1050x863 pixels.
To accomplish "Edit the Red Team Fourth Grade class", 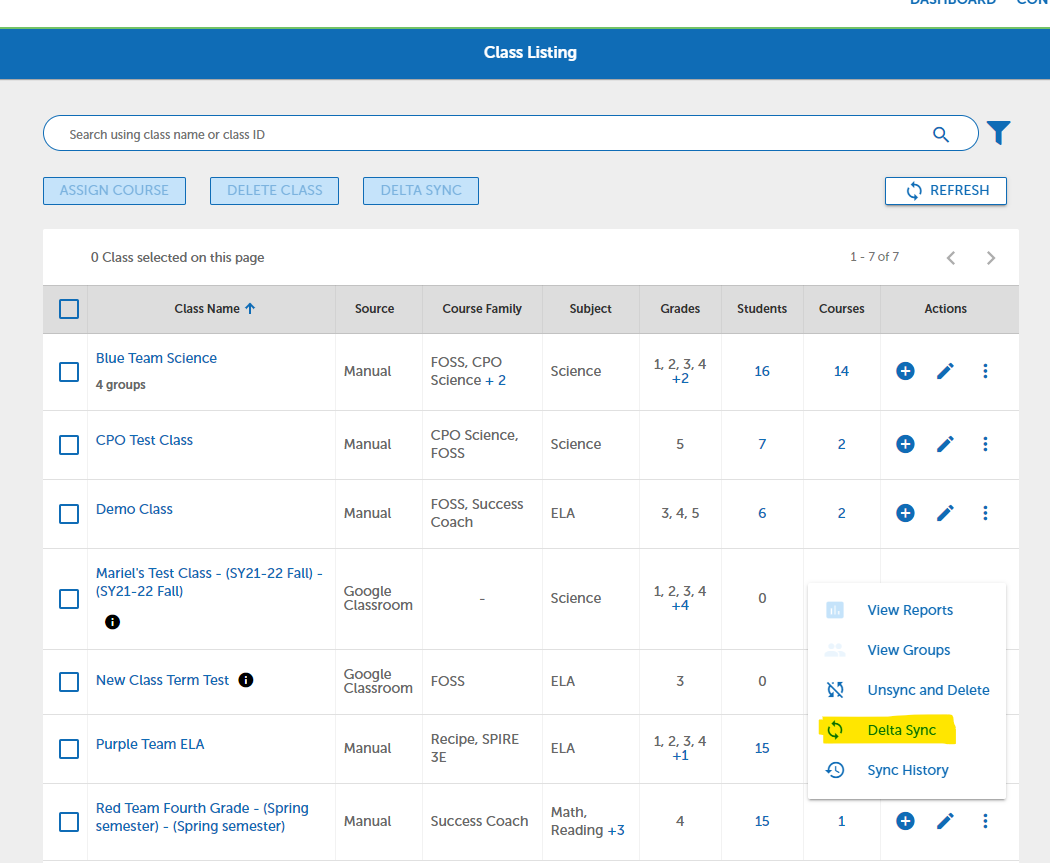I will coord(946,821).
